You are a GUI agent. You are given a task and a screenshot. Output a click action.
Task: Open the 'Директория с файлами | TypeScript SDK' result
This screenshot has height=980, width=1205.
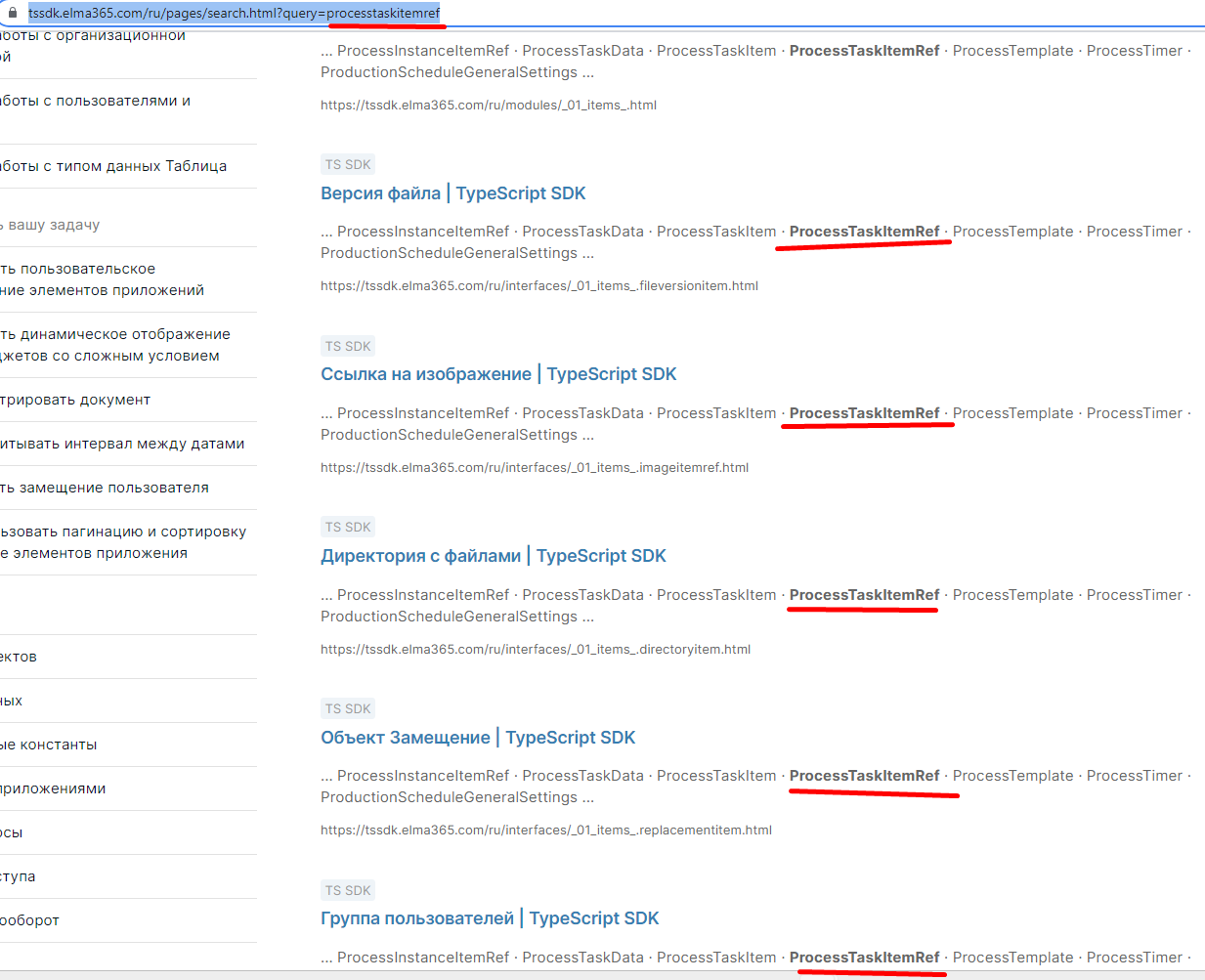pos(494,556)
